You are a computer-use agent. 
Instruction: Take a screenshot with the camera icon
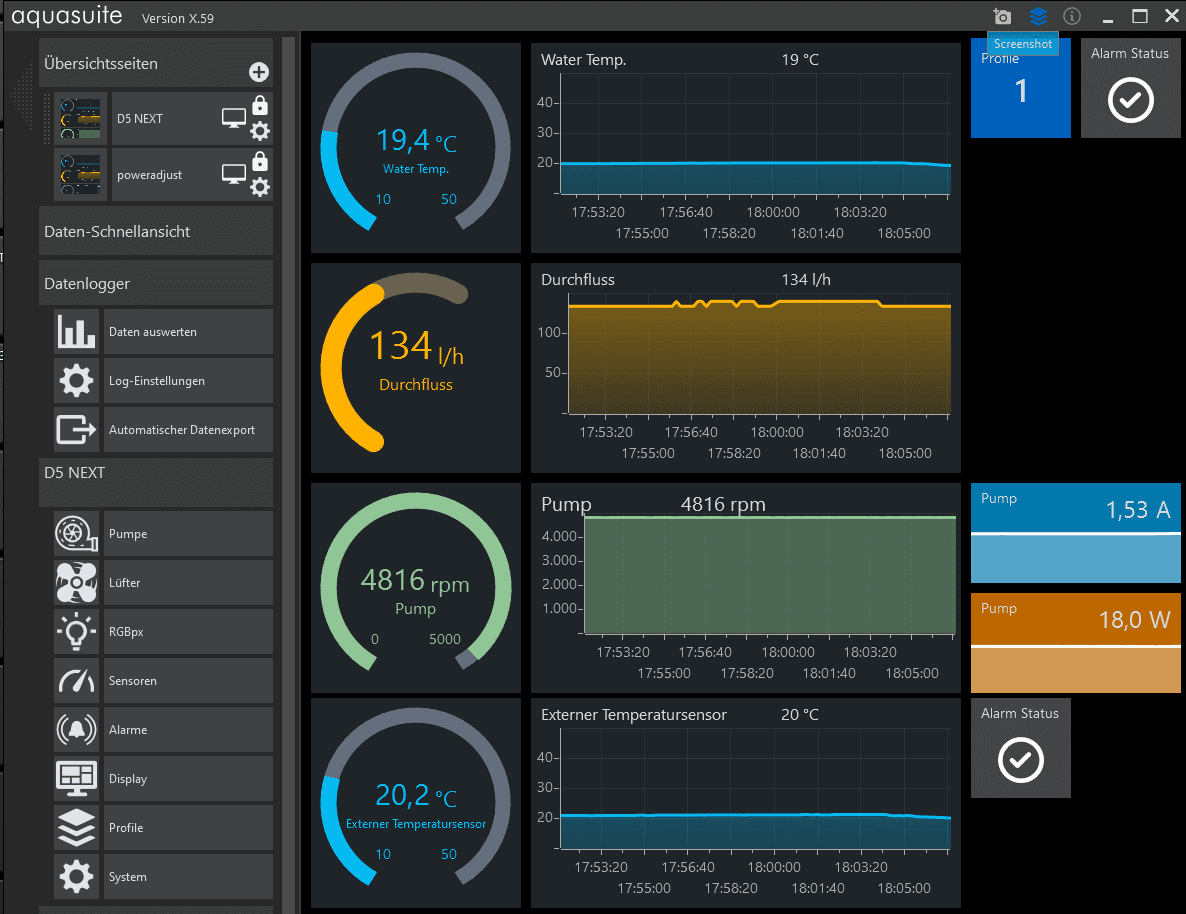(1002, 16)
